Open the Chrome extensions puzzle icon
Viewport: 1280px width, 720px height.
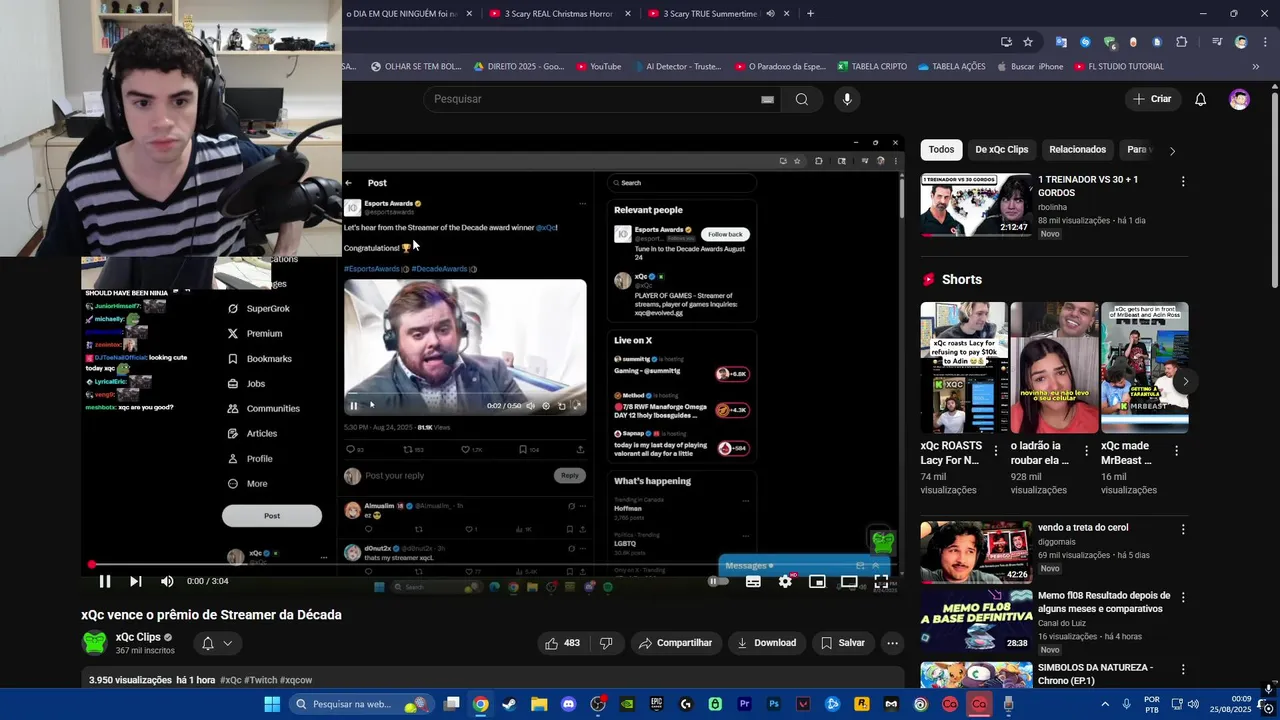point(1182,42)
